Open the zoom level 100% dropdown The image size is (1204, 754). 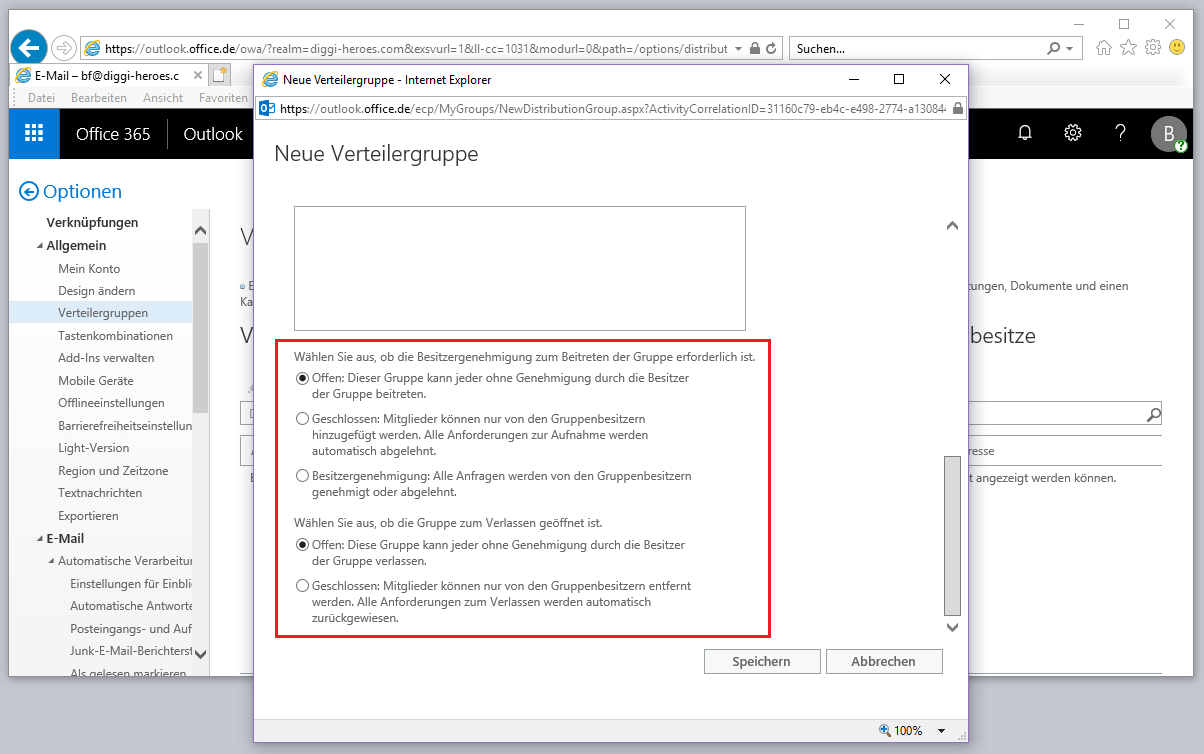(x=941, y=731)
